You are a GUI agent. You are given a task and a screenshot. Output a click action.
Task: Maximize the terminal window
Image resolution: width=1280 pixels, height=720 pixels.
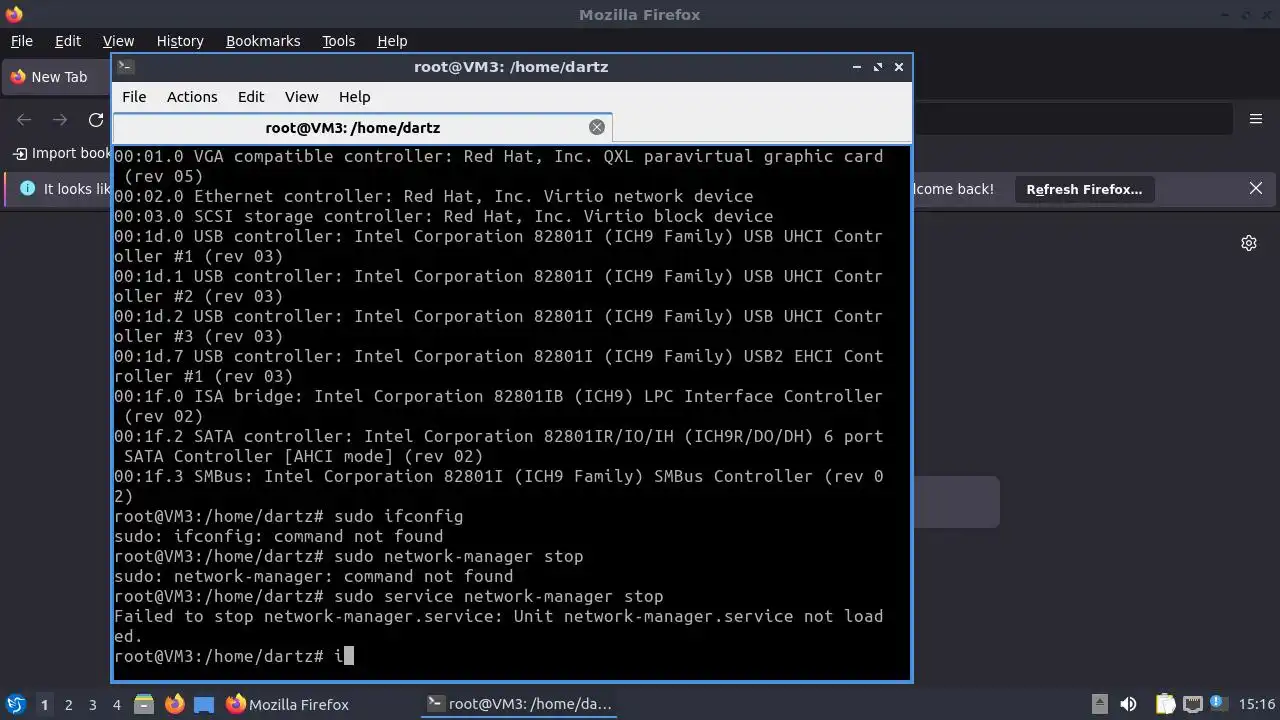pos(878,67)
